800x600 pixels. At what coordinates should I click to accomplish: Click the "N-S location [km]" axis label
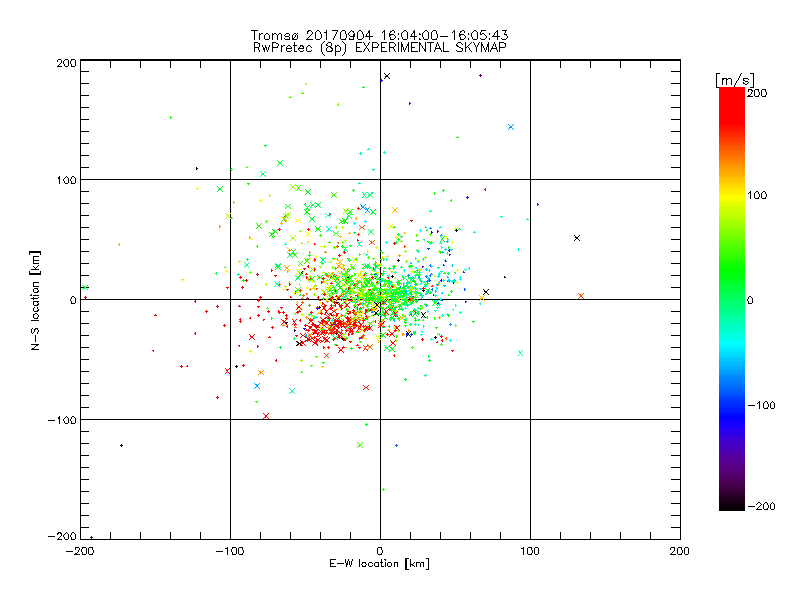click(x=35, y=300)
